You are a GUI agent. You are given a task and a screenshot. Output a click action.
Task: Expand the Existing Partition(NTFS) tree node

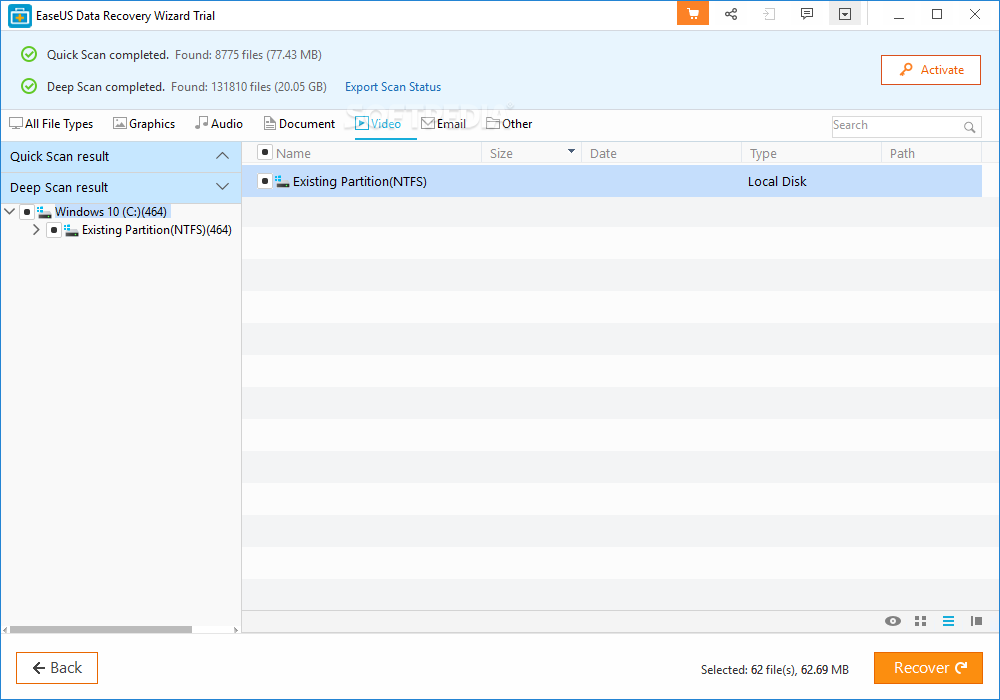point(36,230)
